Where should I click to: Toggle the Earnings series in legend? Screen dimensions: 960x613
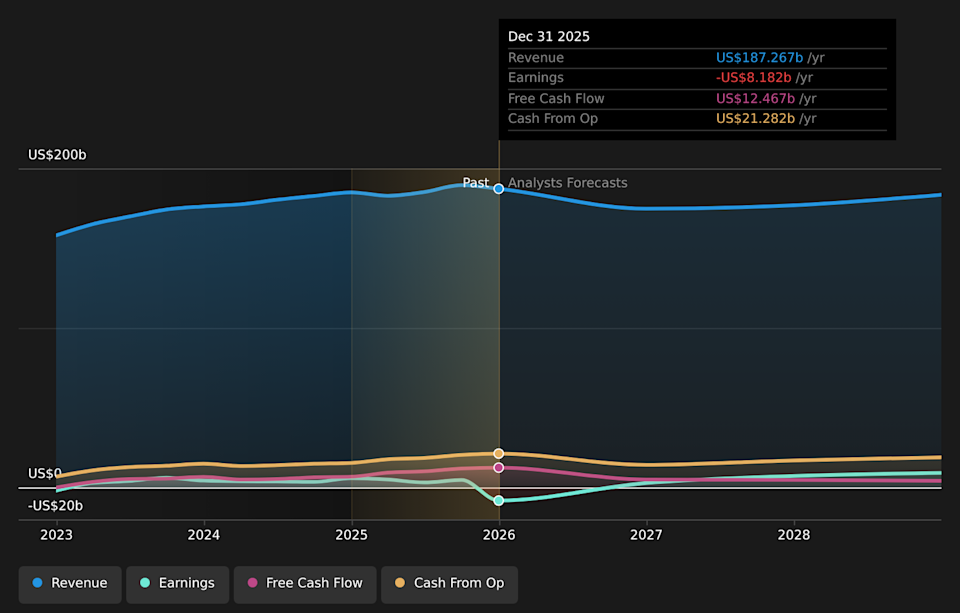[176, 584]
